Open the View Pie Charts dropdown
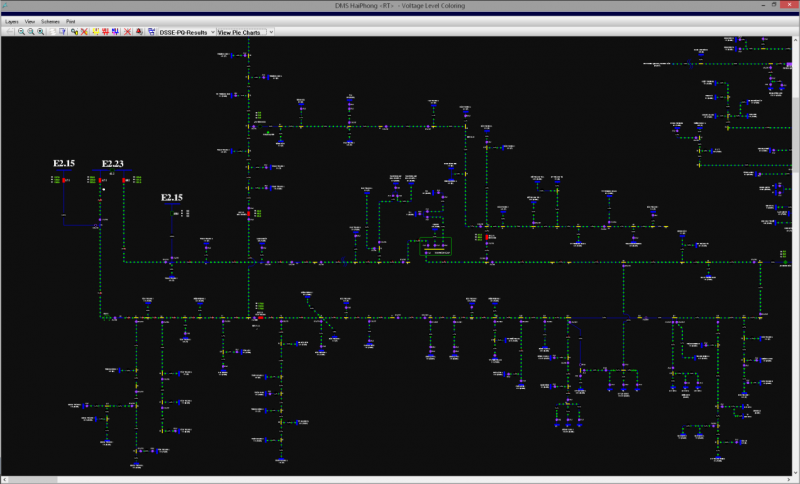The width and height of the screenshot is (800, 484). (x=241, y=32)
